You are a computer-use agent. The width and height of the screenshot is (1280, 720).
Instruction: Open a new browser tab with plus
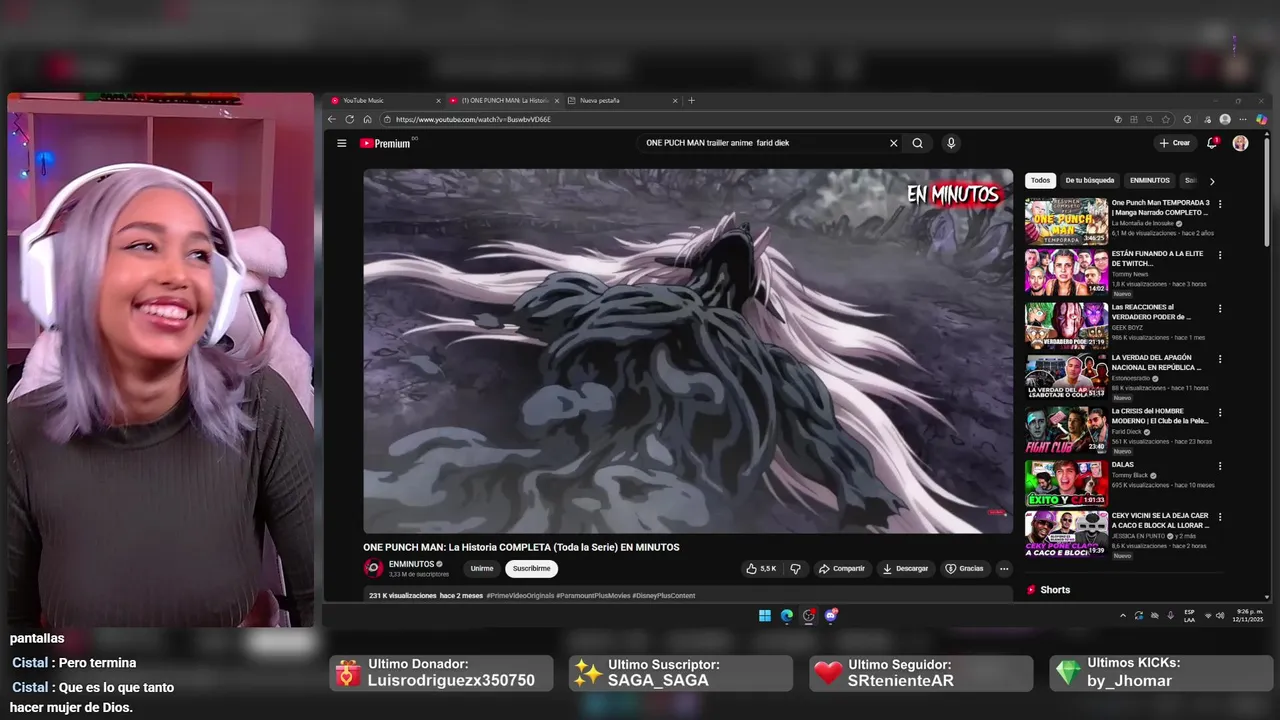[691, 100]
